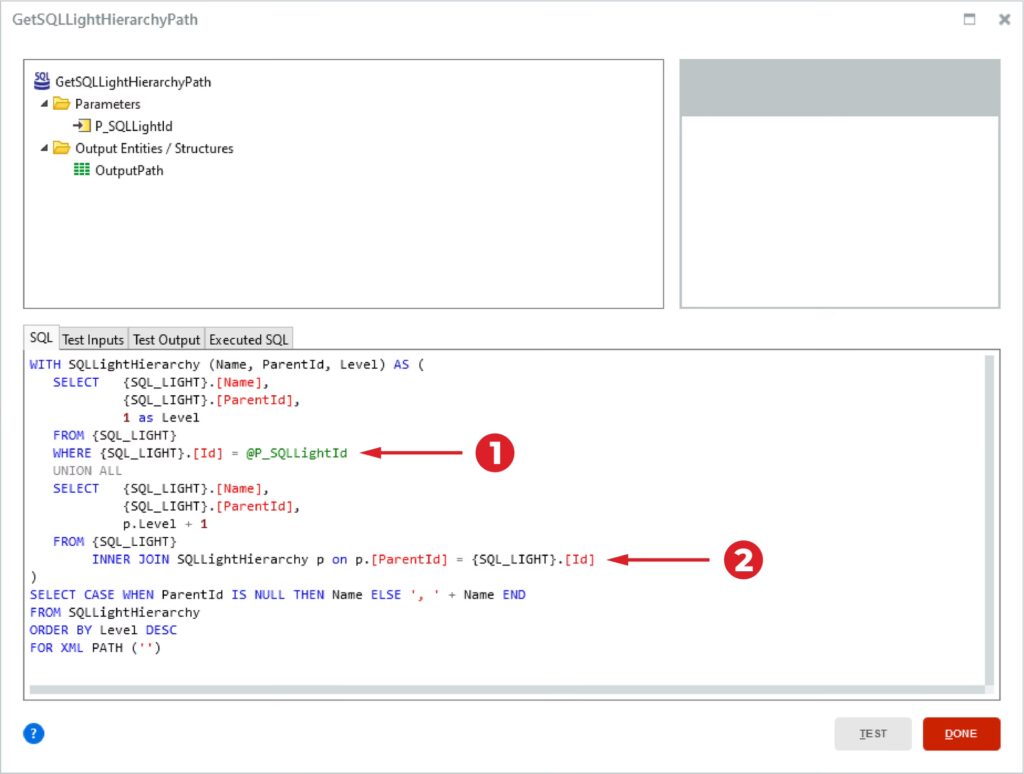Switch to the Test Inputs tab
Screen dimensions: 1024x774
pyautogui.click(x=92, y=340)
